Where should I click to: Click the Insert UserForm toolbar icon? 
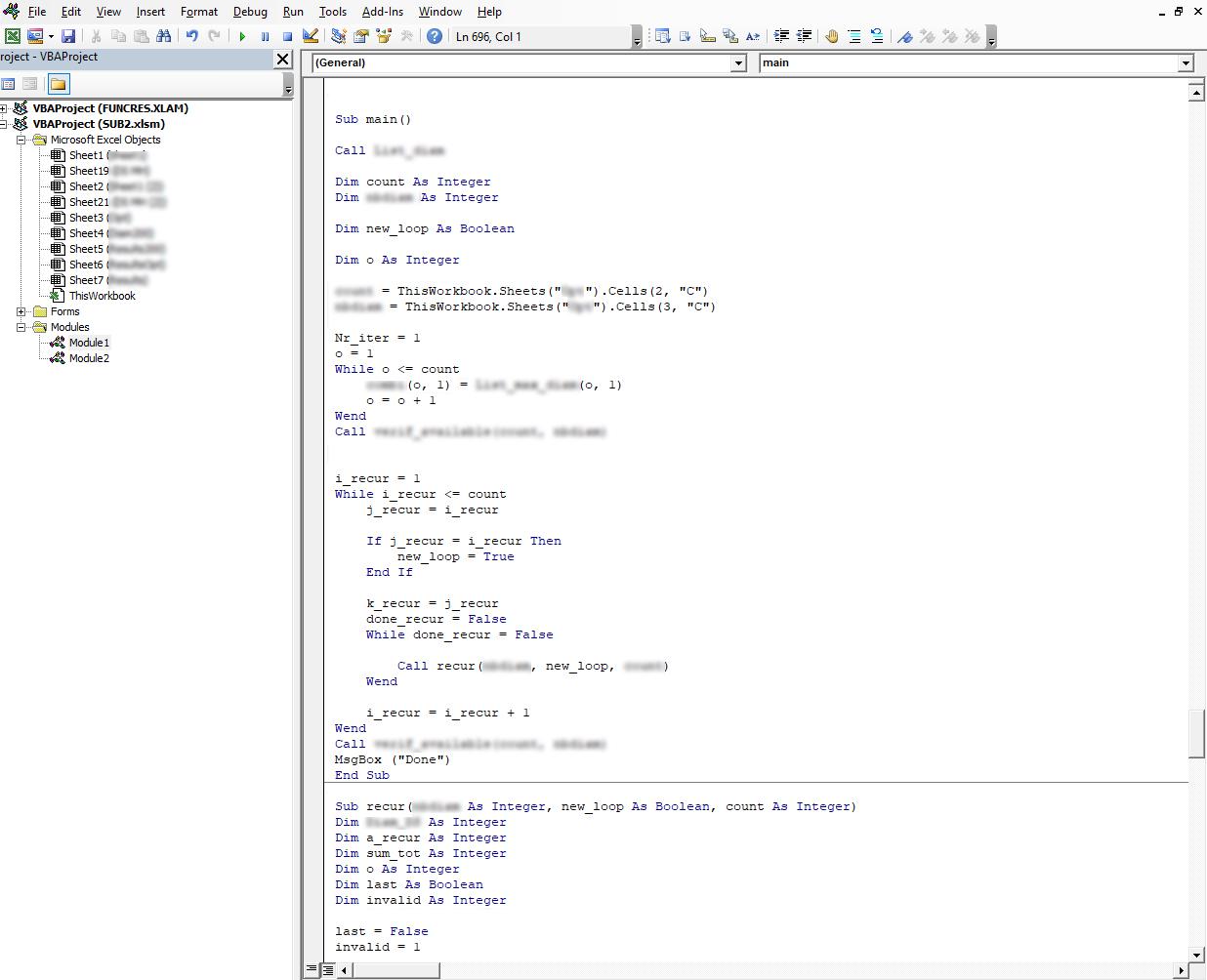click(x=35, y=36)
